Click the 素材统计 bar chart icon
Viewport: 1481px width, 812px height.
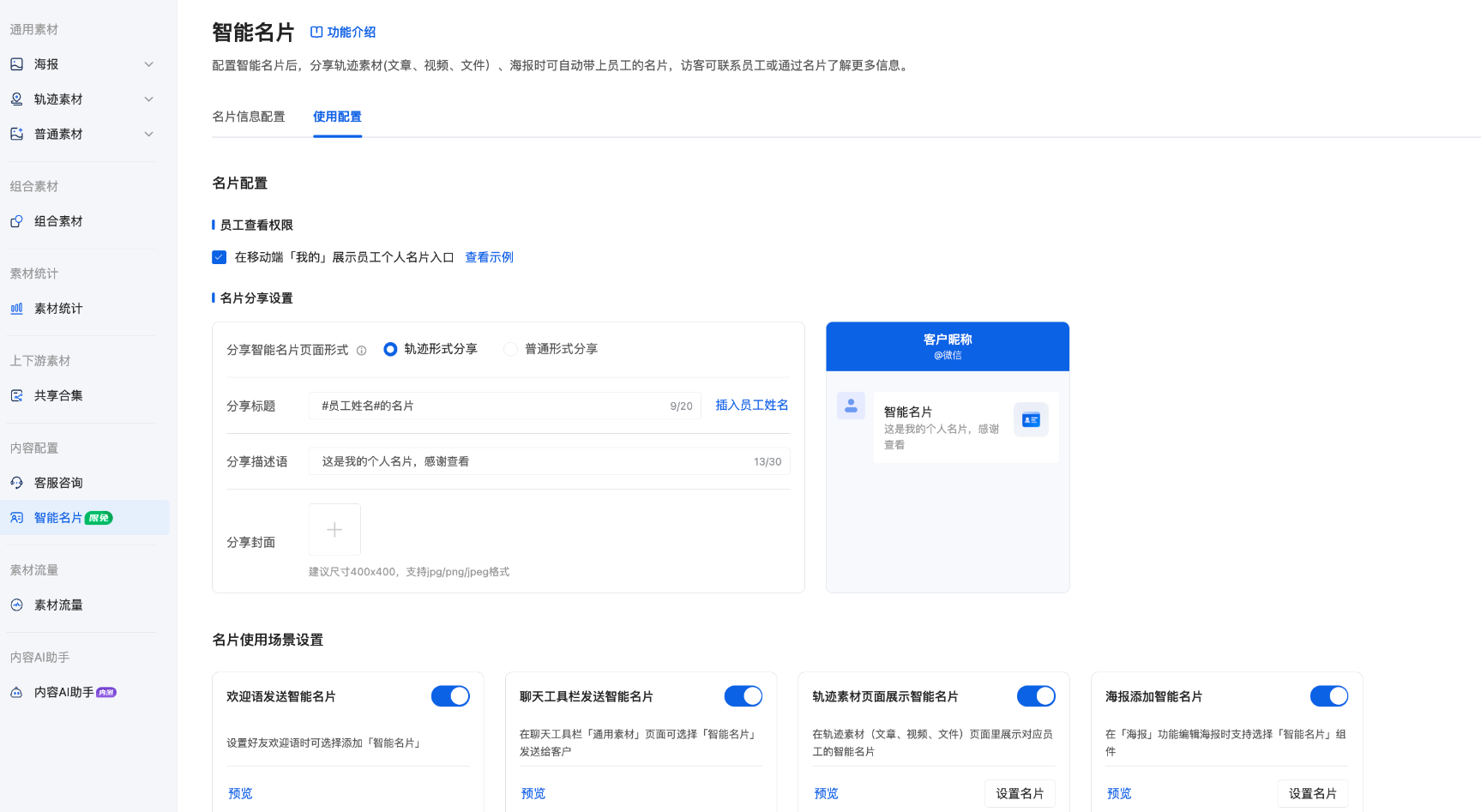(x=16, y=309)
